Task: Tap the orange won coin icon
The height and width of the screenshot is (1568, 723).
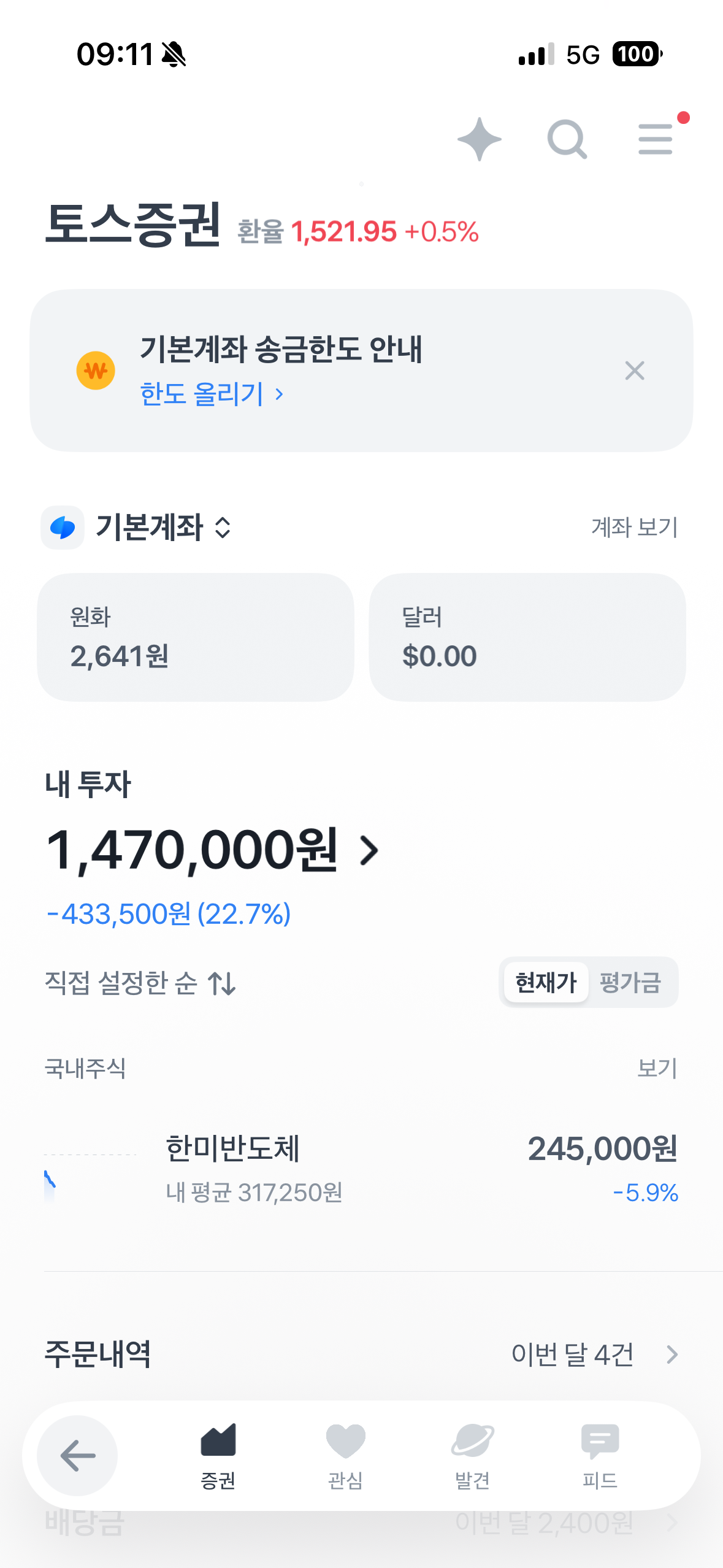Action: 96,371
